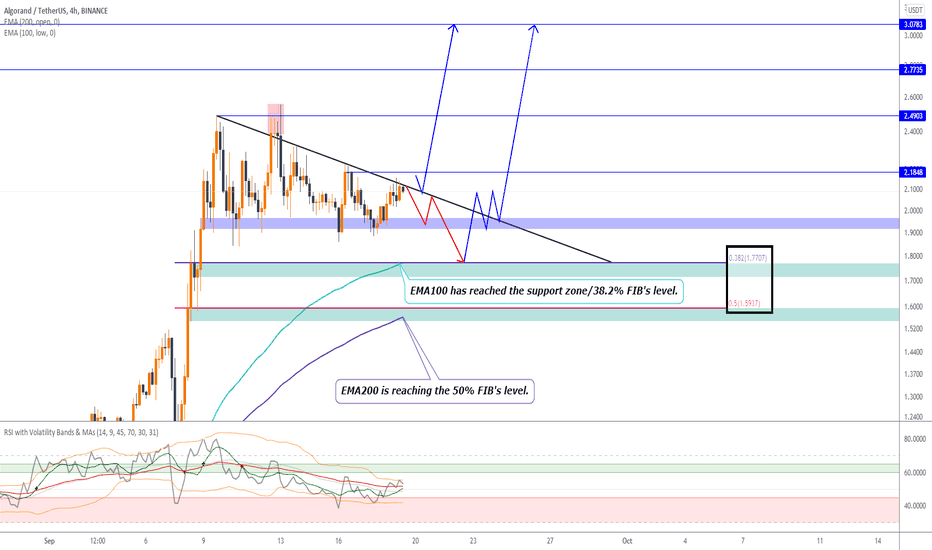Click the 3.0783 price level label

coord(913,24)
